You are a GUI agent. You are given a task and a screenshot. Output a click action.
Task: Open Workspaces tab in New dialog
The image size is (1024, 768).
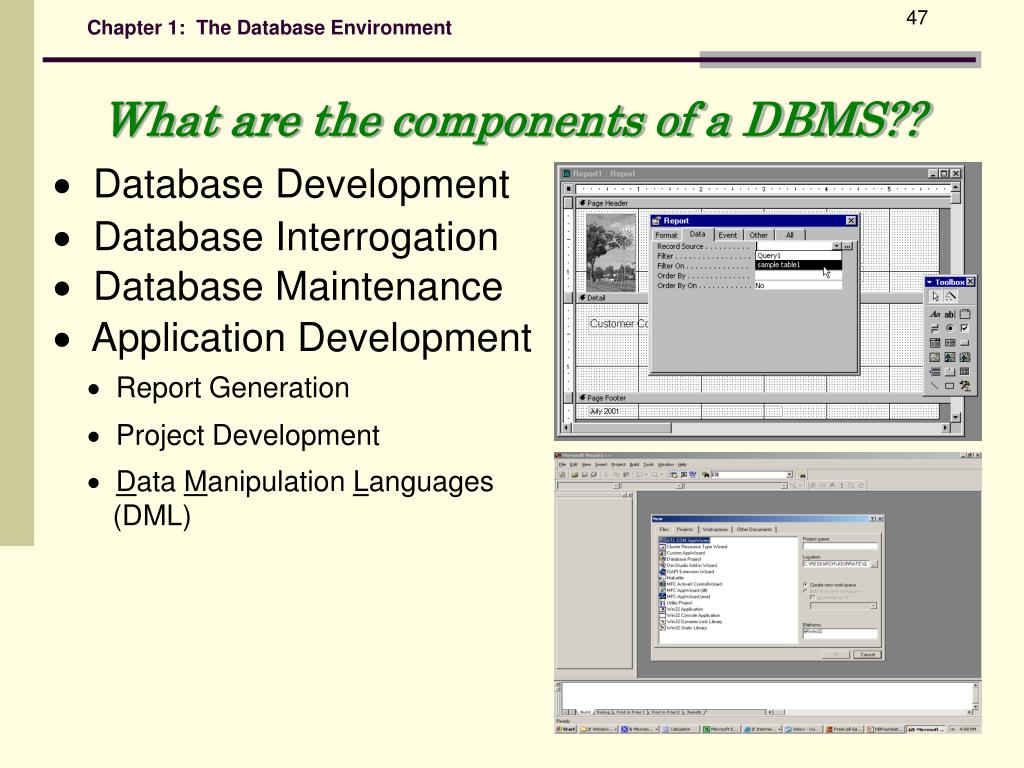click(x=715, y=529)
